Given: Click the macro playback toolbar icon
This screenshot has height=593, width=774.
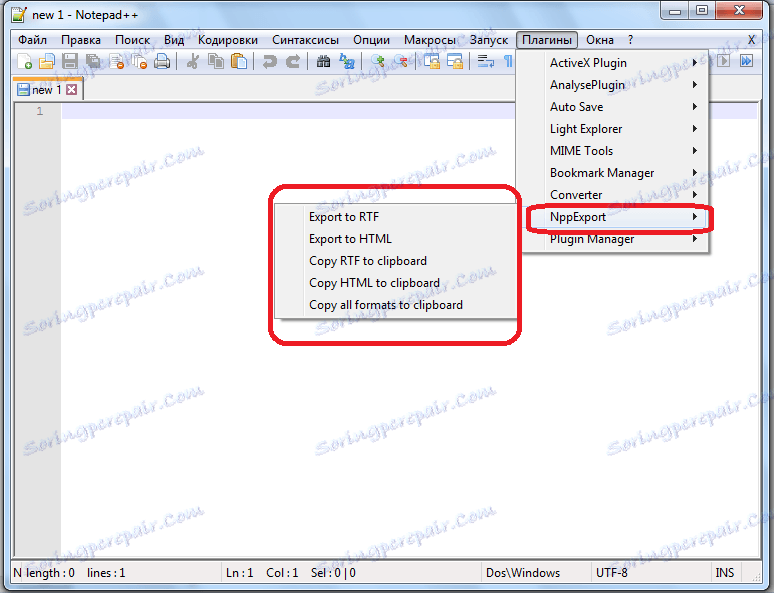Looking at the screenshot, I should [723, 61].
